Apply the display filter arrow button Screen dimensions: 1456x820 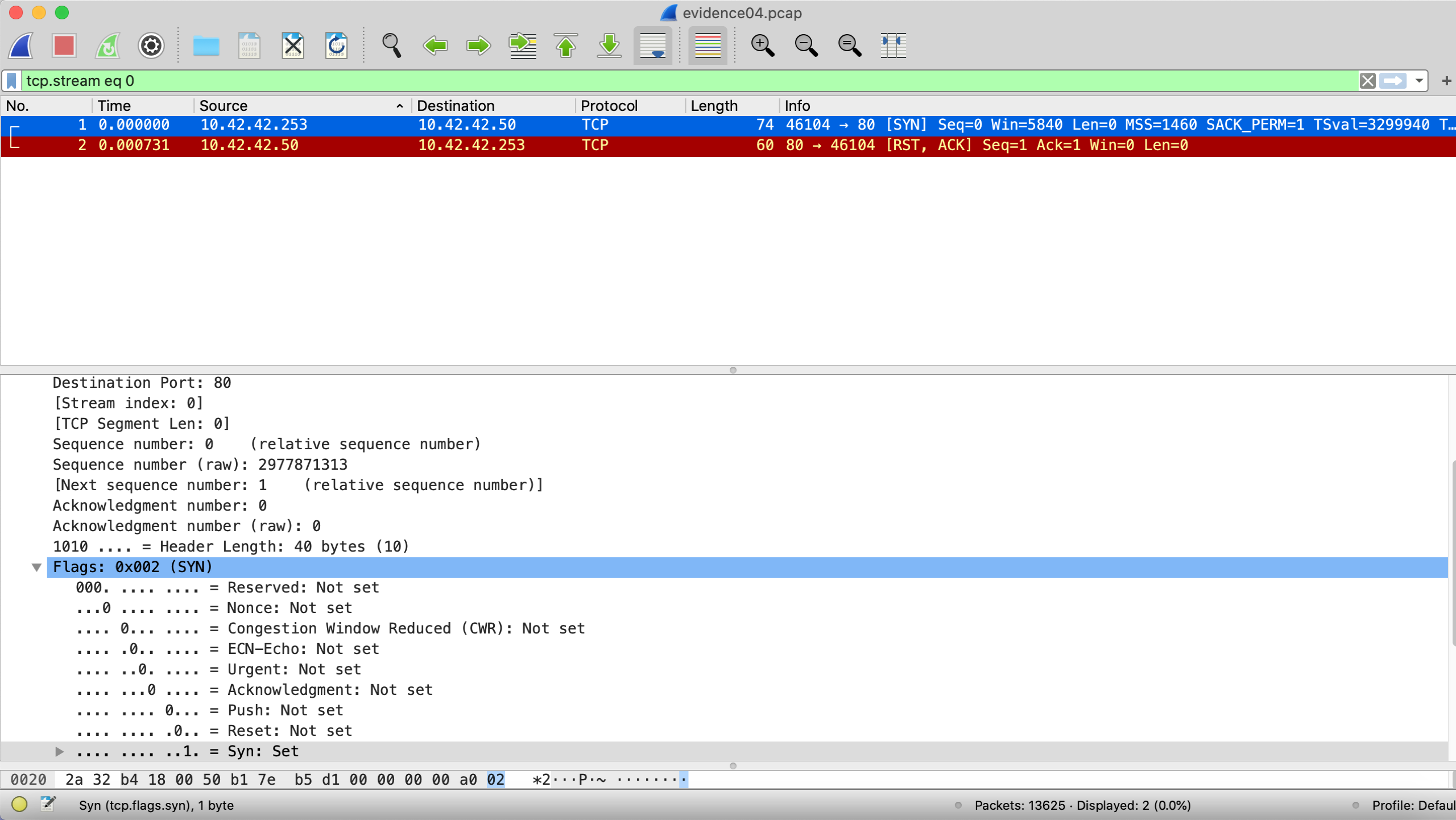pyautogui.click(x=1393, y=81)
